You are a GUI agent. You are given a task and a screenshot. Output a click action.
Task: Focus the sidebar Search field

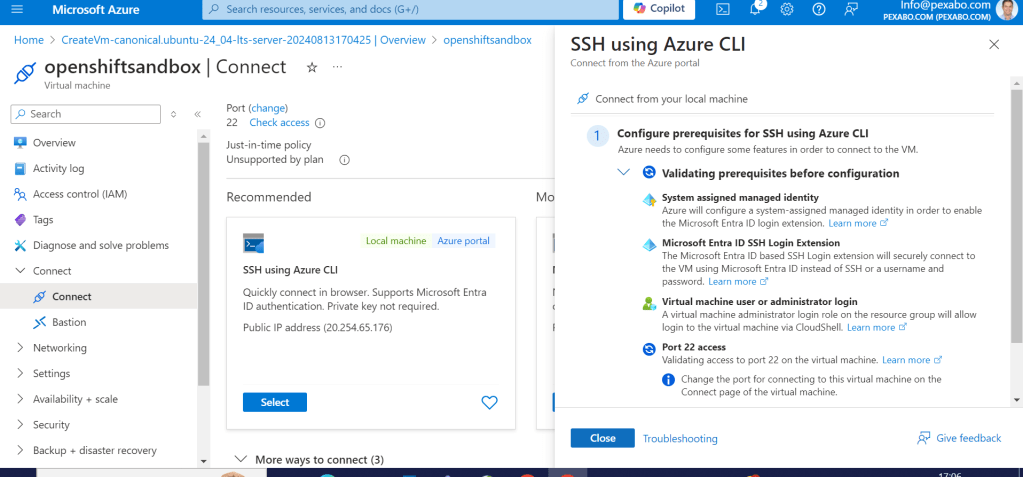point(85,114)
